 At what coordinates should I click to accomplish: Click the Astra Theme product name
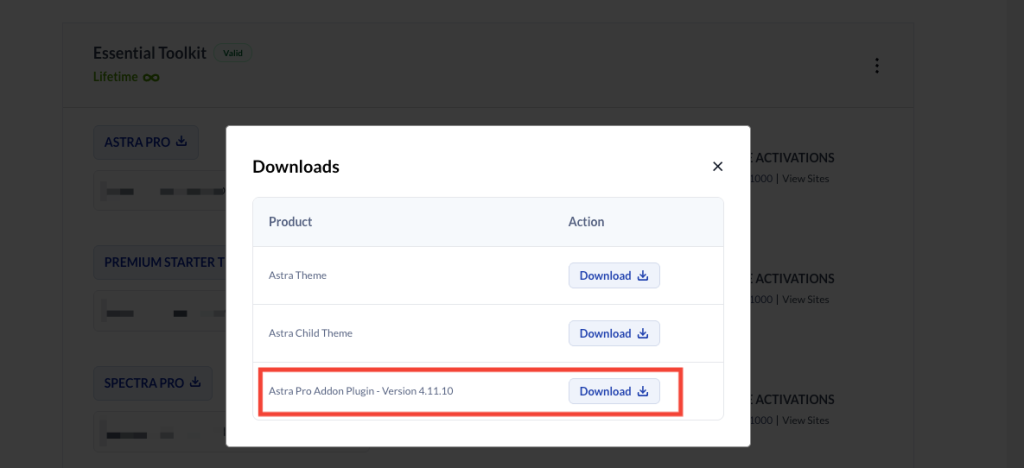(x=297, y=275)
